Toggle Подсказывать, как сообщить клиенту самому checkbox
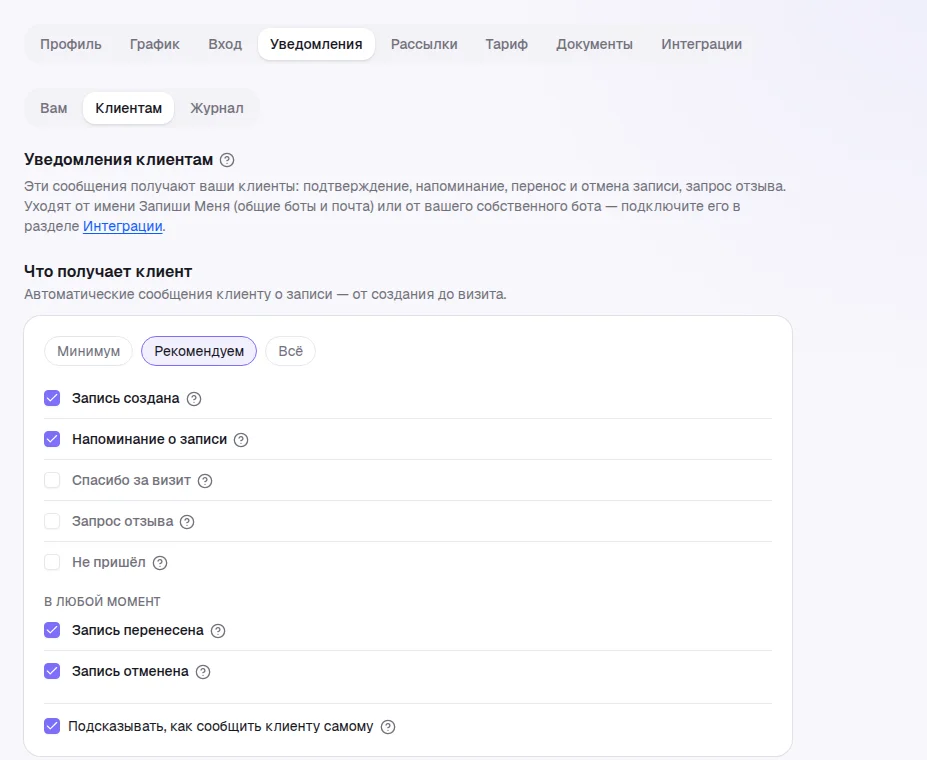 click(52, 726)
